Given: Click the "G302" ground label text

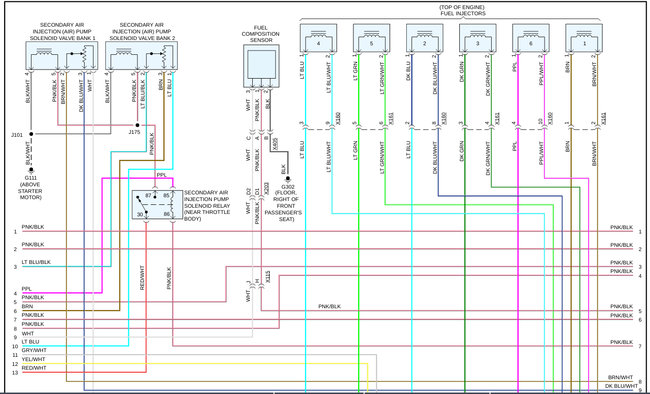Looking at the screenshot, I should pos(288,187).
